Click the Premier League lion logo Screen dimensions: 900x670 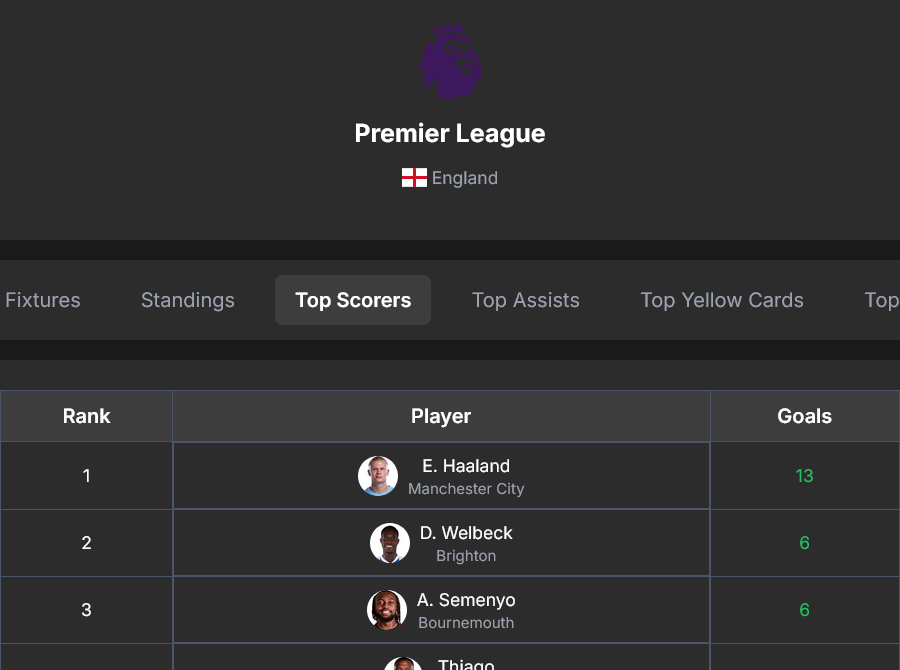450,62
